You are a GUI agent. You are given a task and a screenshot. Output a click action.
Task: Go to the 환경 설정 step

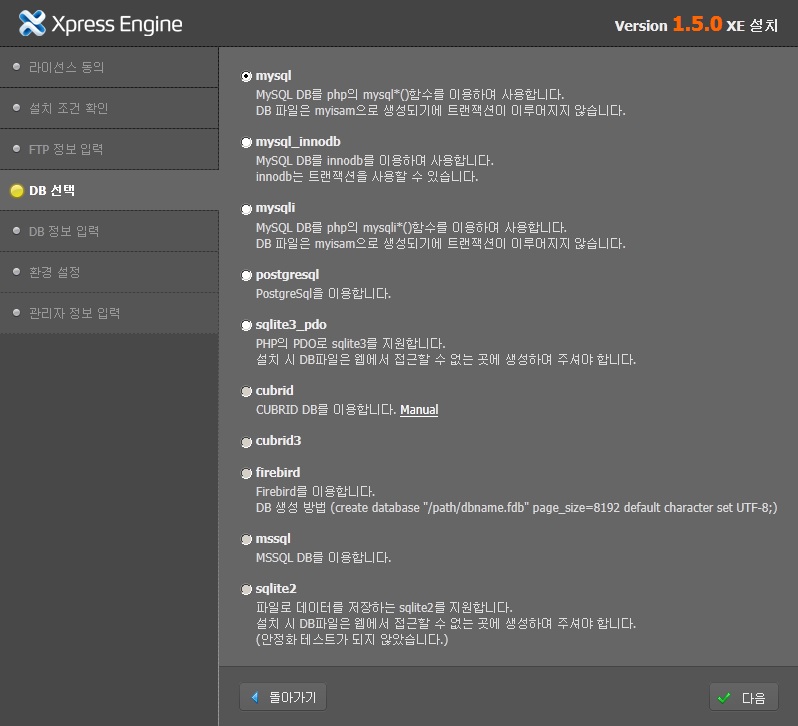point(109,272)
